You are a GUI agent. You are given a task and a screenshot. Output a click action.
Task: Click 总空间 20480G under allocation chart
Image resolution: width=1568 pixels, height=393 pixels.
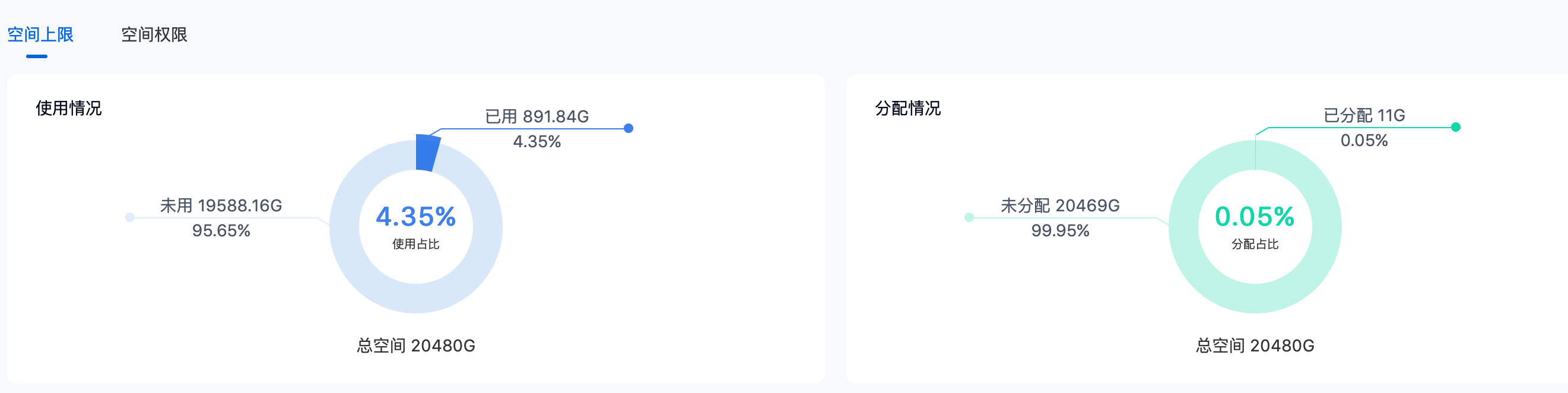[x=1255, y=346]
